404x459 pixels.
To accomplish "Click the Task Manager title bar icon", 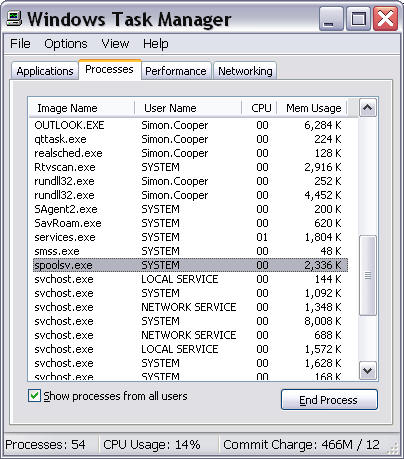I will (14, 19).
